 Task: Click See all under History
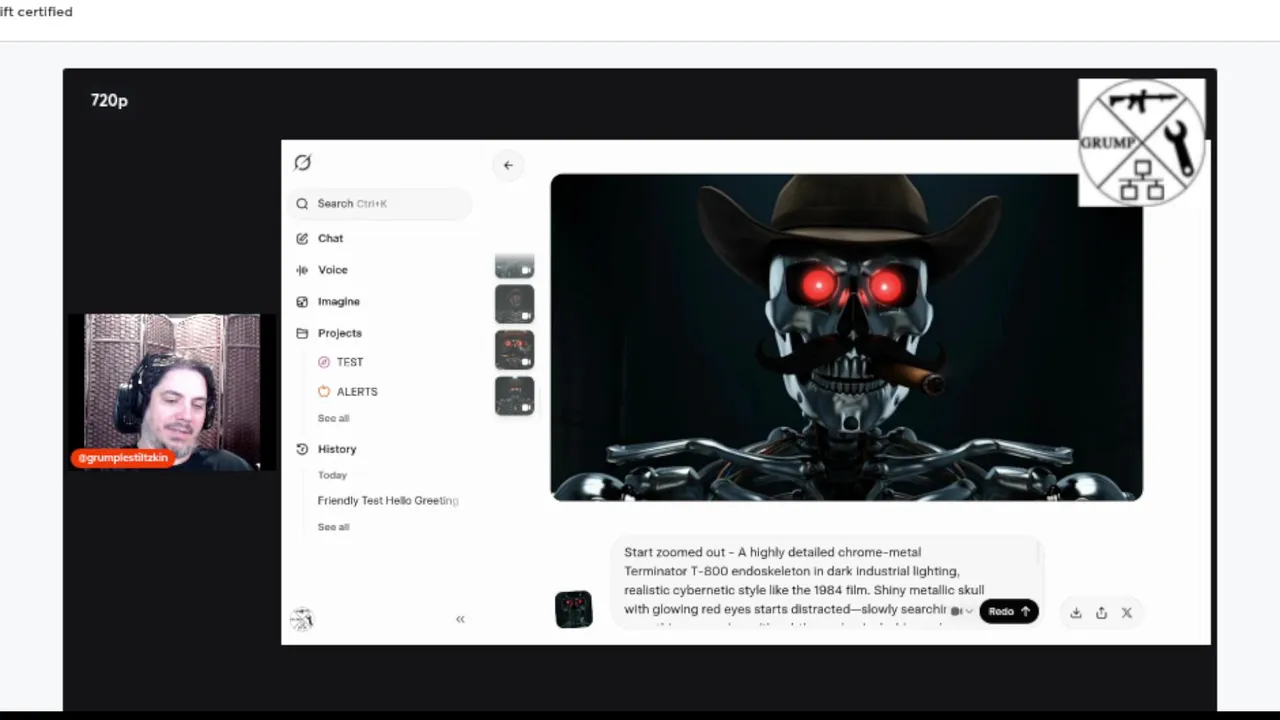tap(333, 527)
